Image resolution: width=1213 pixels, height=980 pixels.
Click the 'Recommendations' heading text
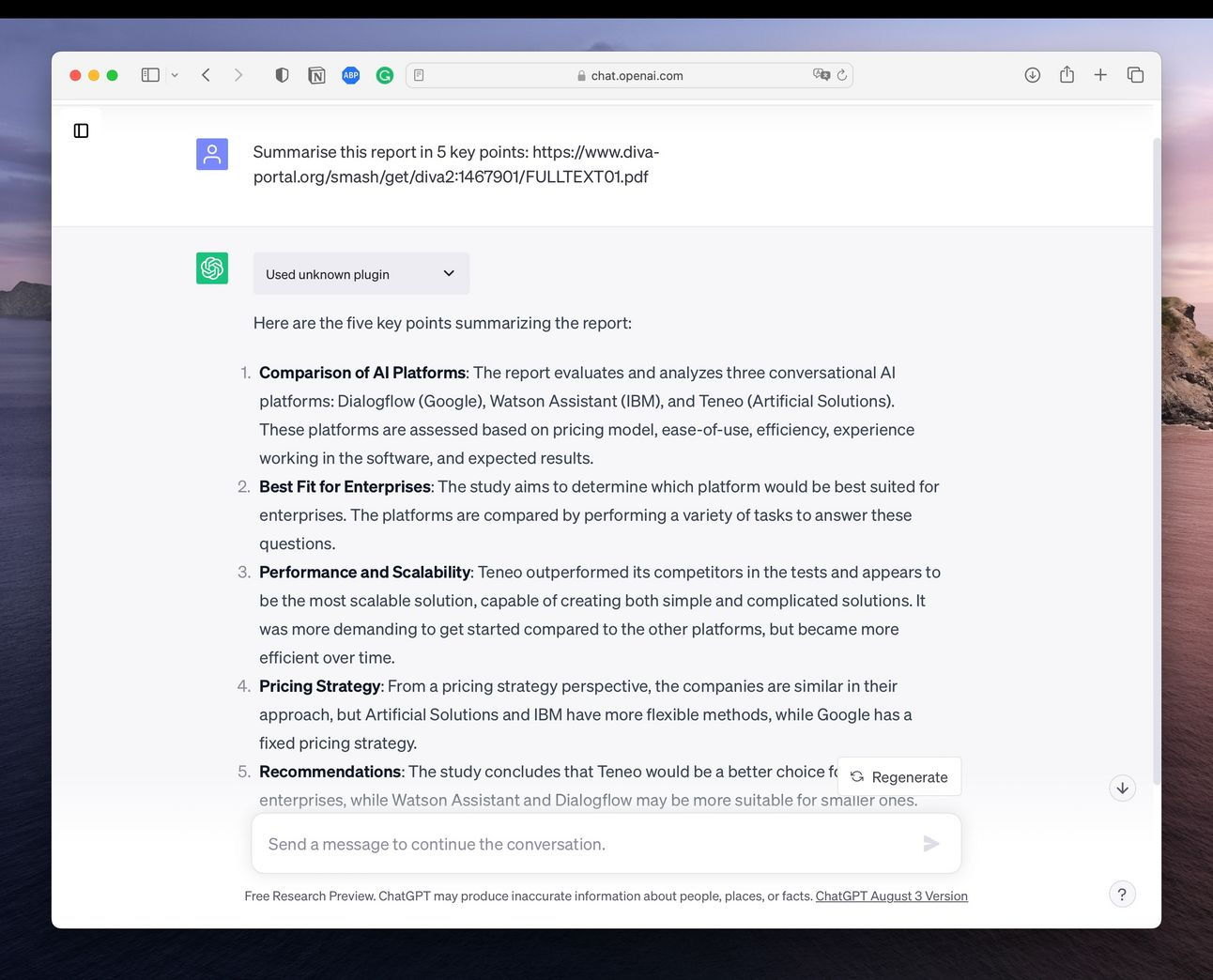click(x=330, y=772)
